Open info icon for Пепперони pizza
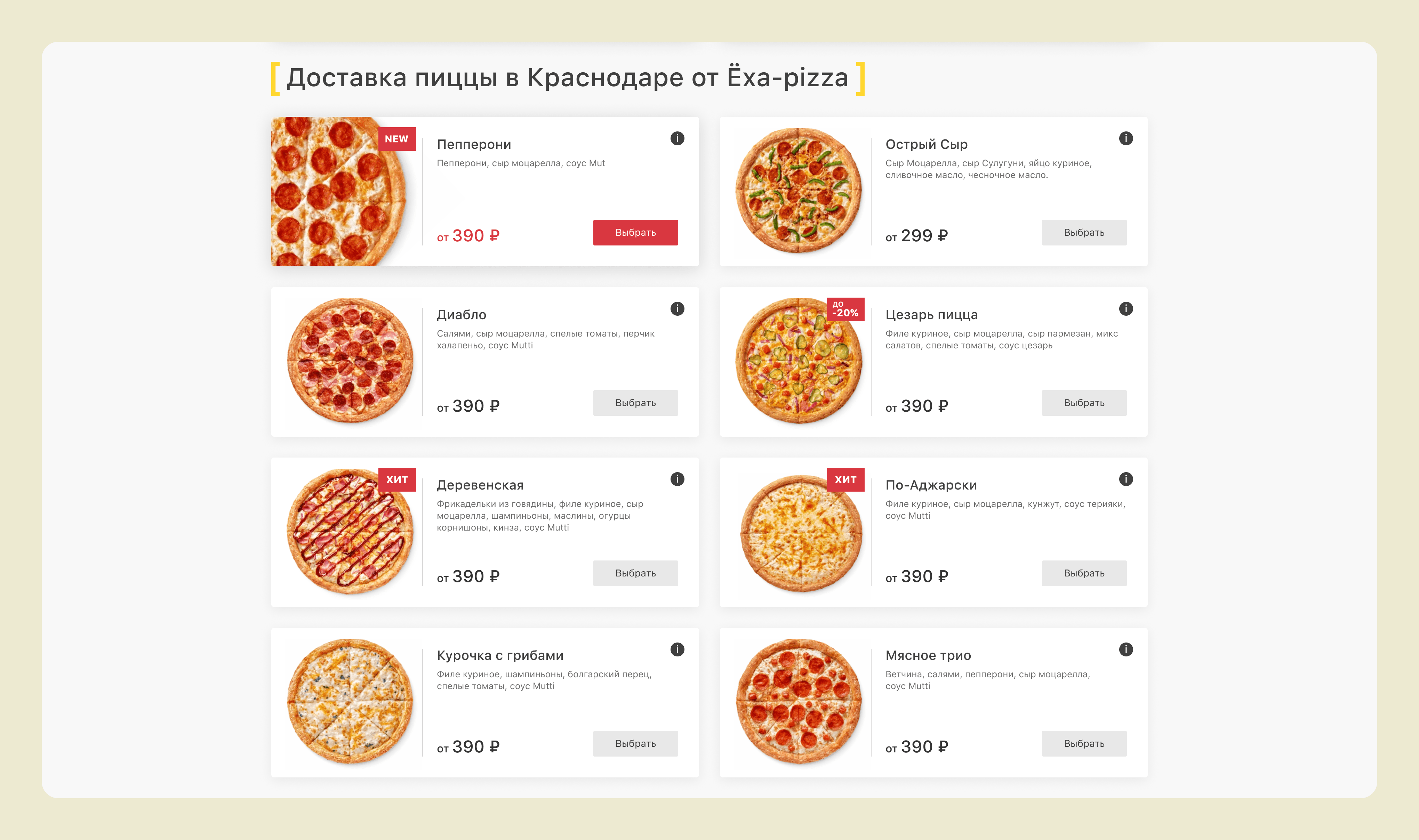 pyautogui.click(x=677, y=139)
